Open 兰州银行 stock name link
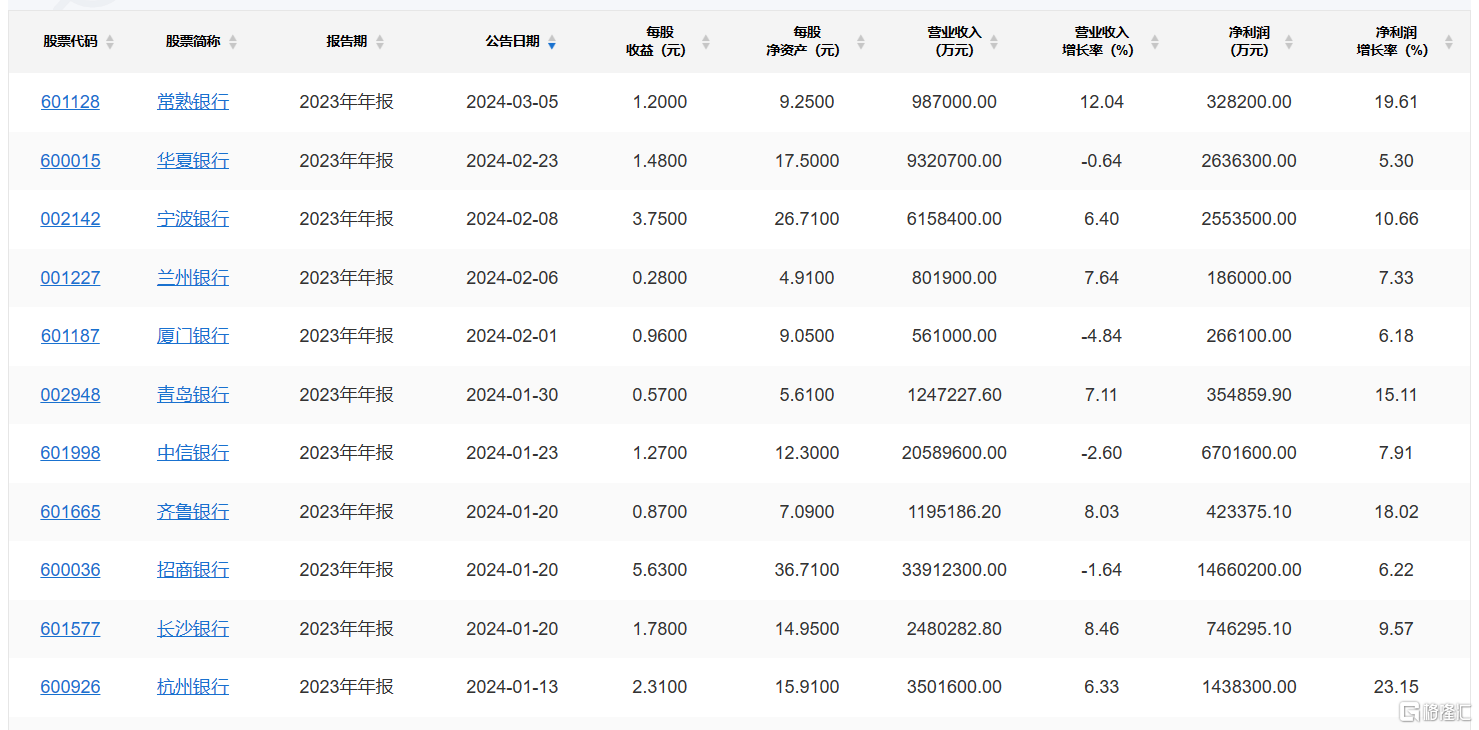The image size is (1479, 730). 193,278
